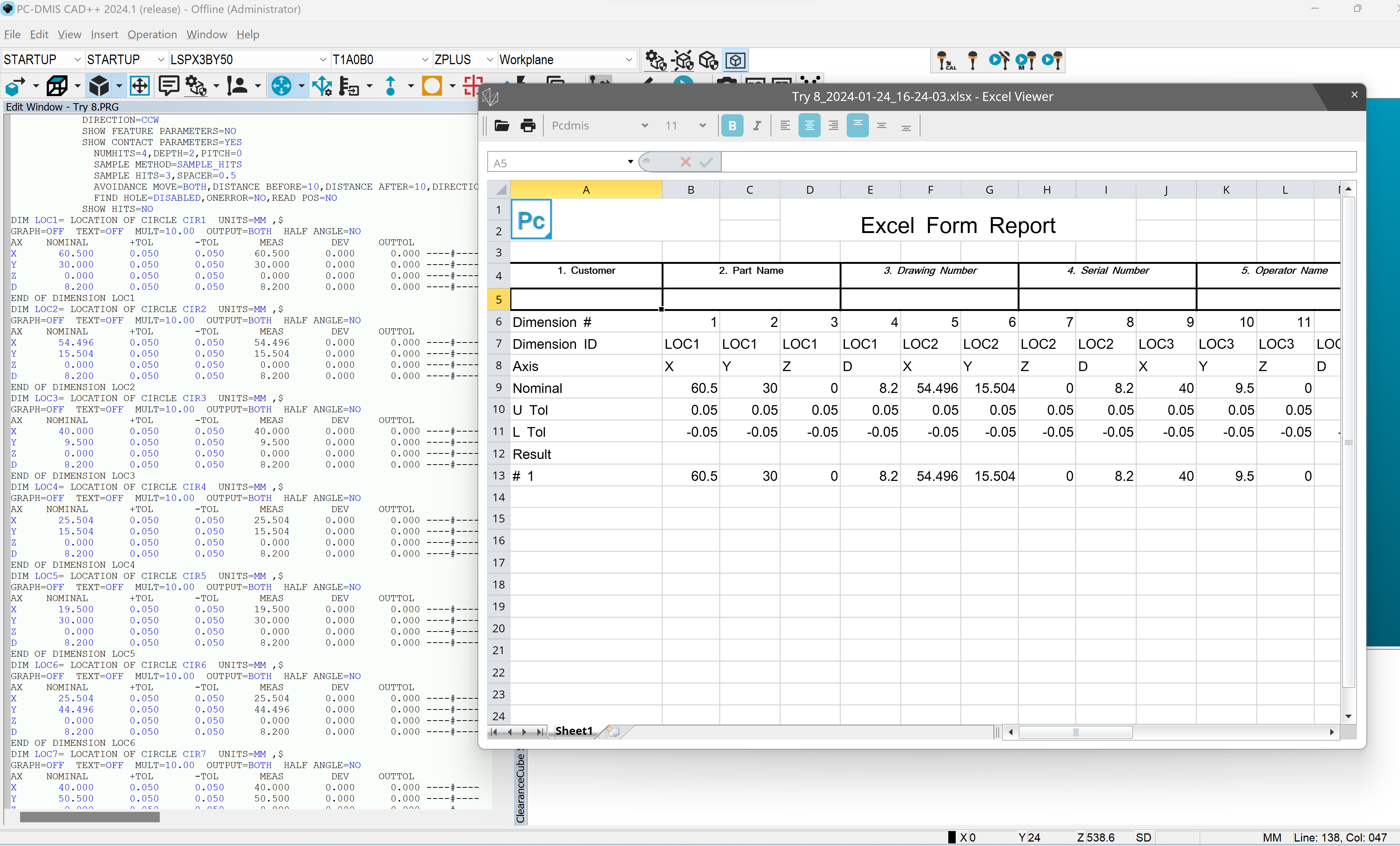The image size is (1400, 846).
Task: Click the Sheet1 worksheet tab
Action: [x=574, y=731]
